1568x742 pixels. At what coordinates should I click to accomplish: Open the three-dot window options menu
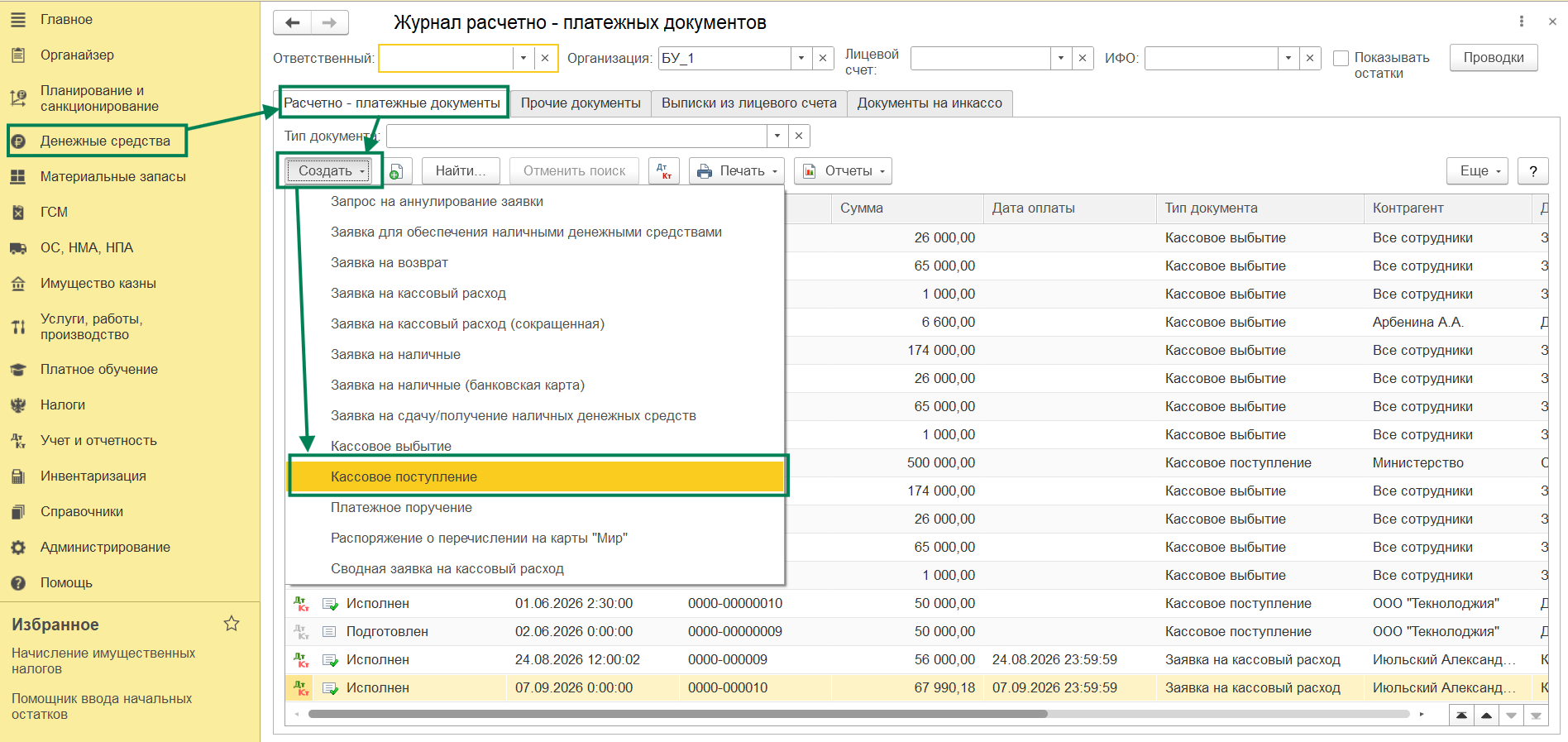(x=1521, y=22)
